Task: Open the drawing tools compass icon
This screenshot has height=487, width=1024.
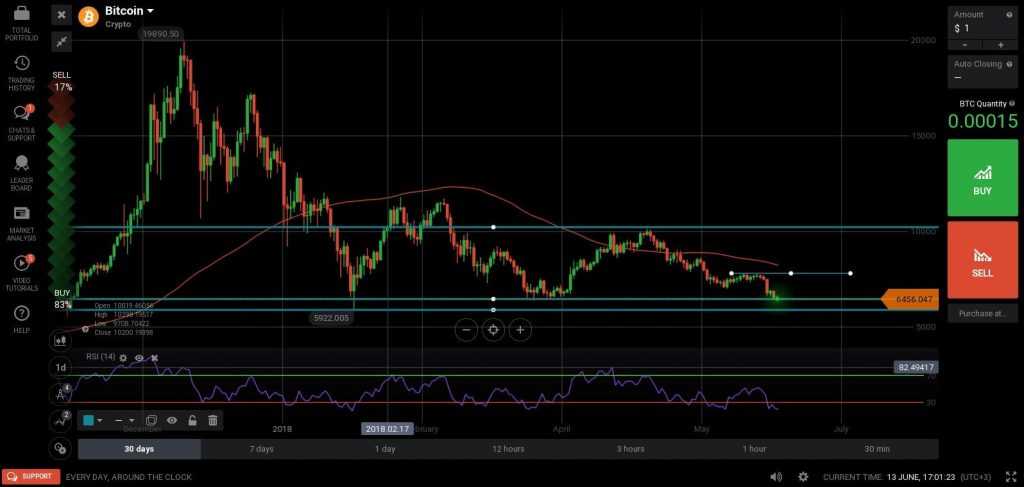Action: [61, 394]
